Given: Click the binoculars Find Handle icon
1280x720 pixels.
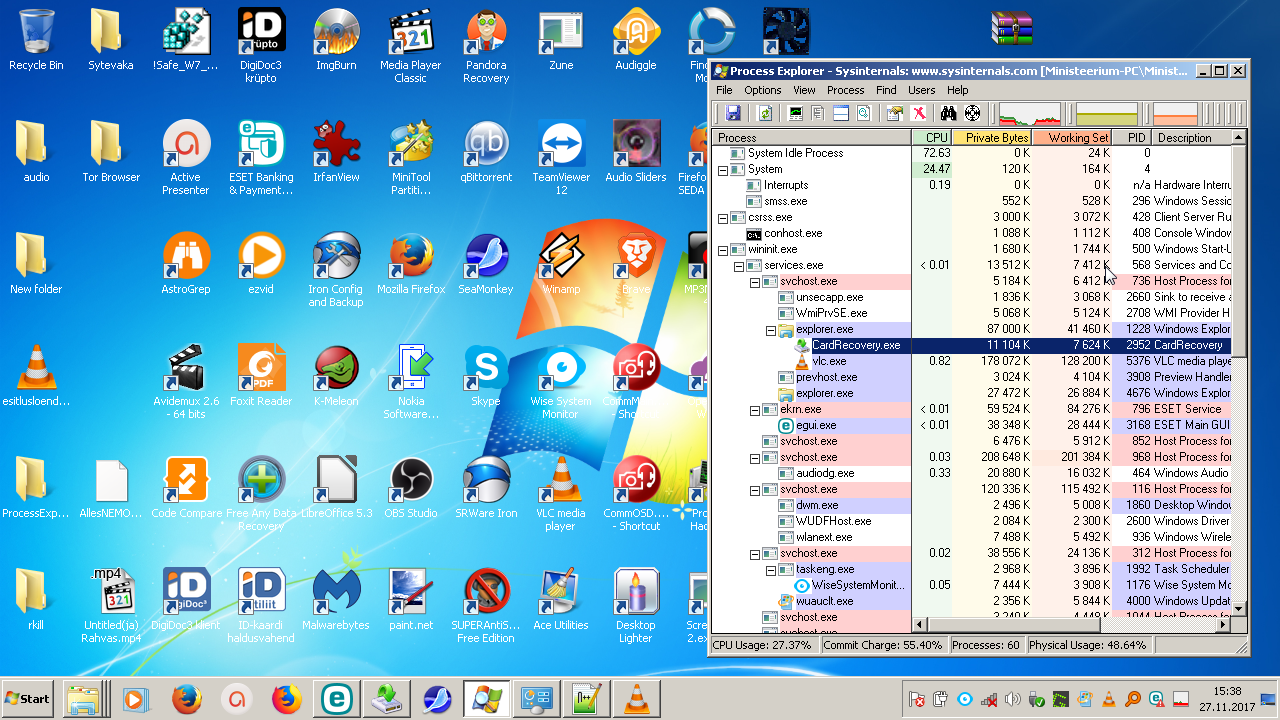Looking at the screenshot, I should [x=949, y=113].
